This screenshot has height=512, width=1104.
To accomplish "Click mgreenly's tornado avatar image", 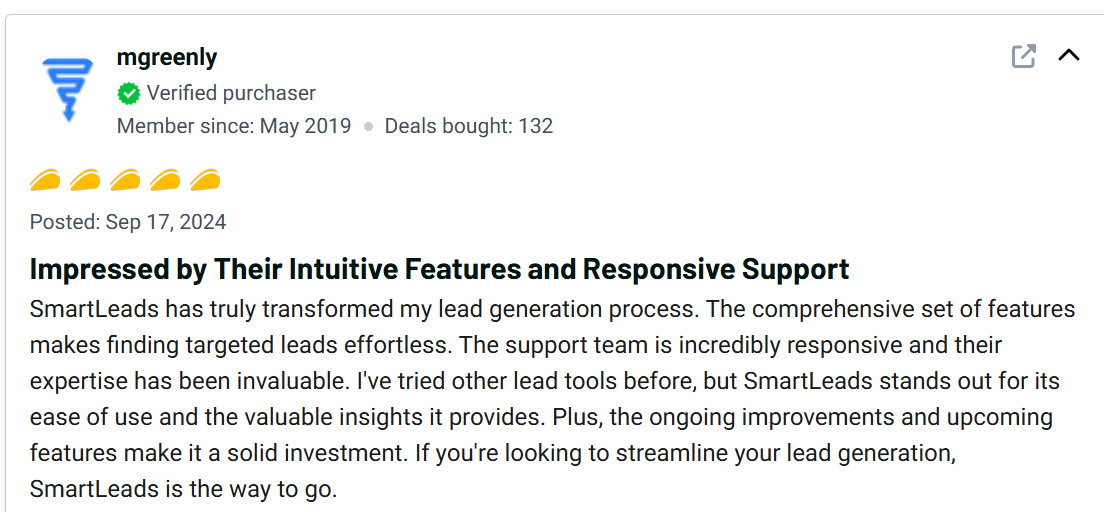I will point(67,89).
